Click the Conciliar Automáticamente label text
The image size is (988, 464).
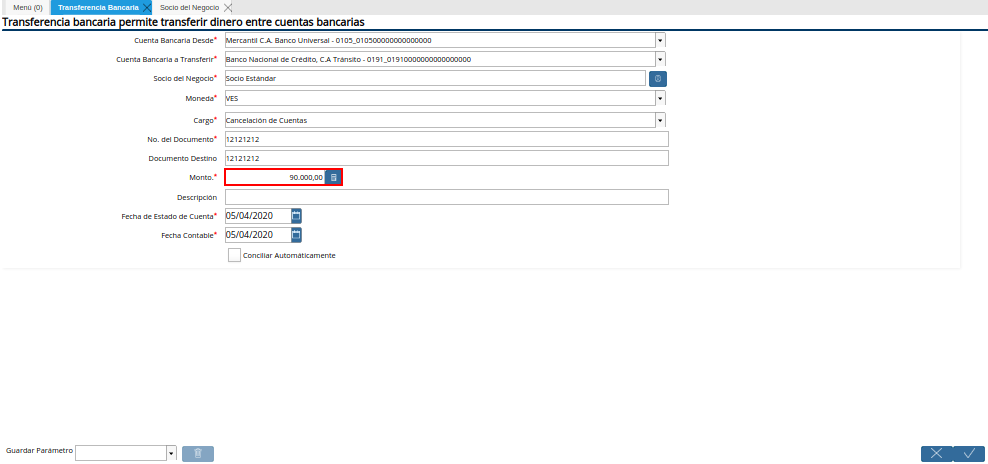point(289,256)
